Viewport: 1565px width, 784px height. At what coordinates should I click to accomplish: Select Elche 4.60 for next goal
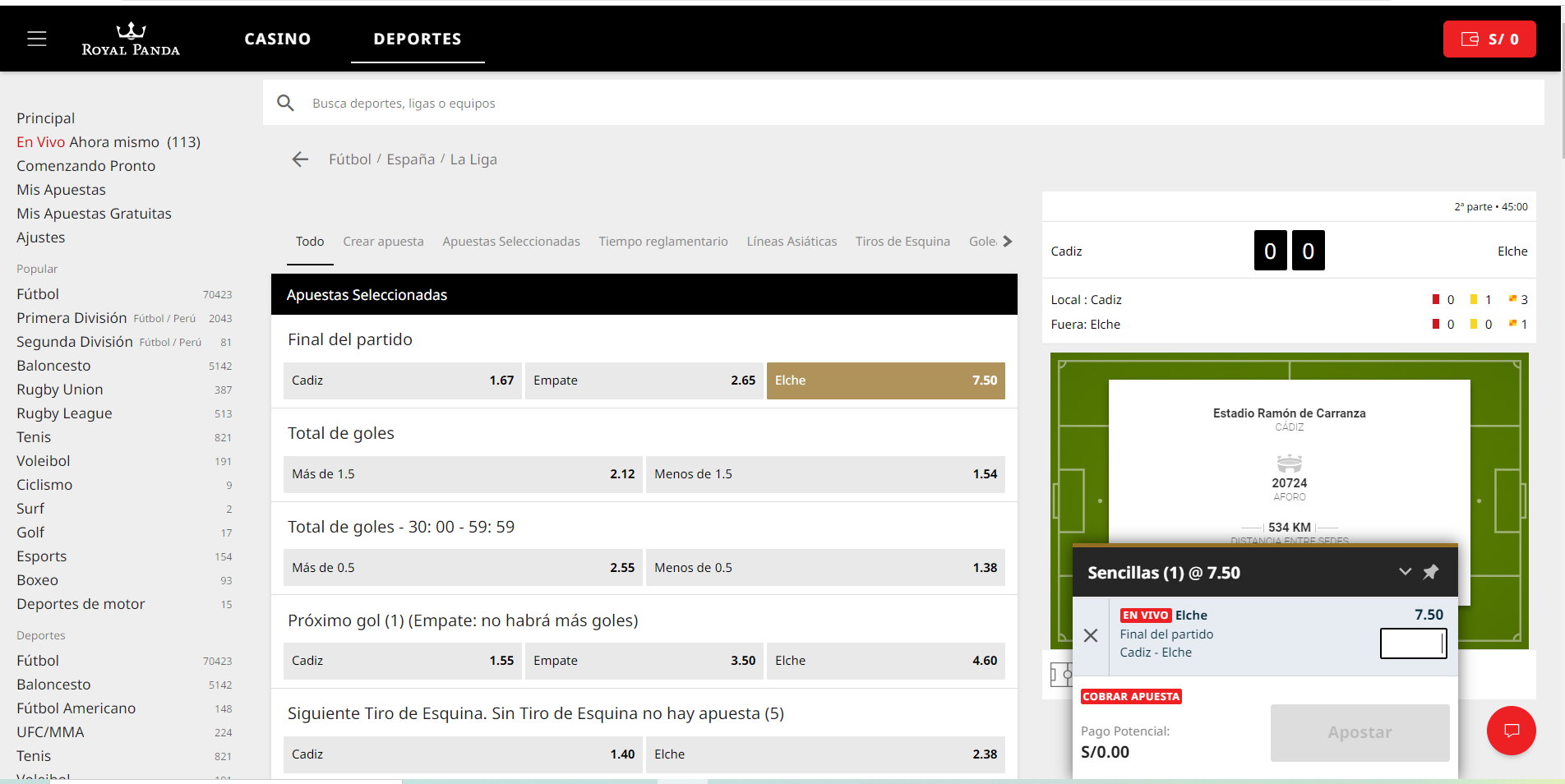886,661
